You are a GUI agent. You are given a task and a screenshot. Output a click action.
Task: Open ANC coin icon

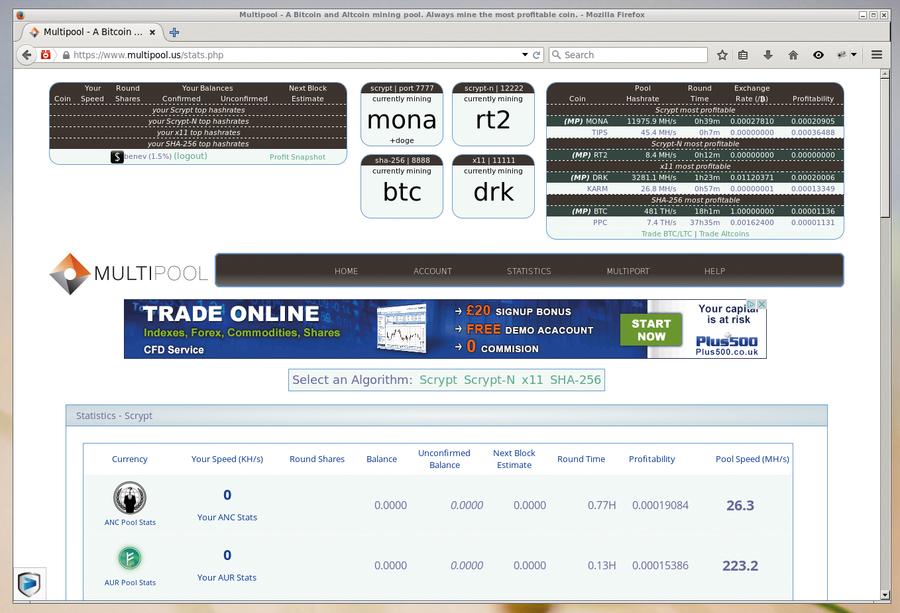pos(130,498)
